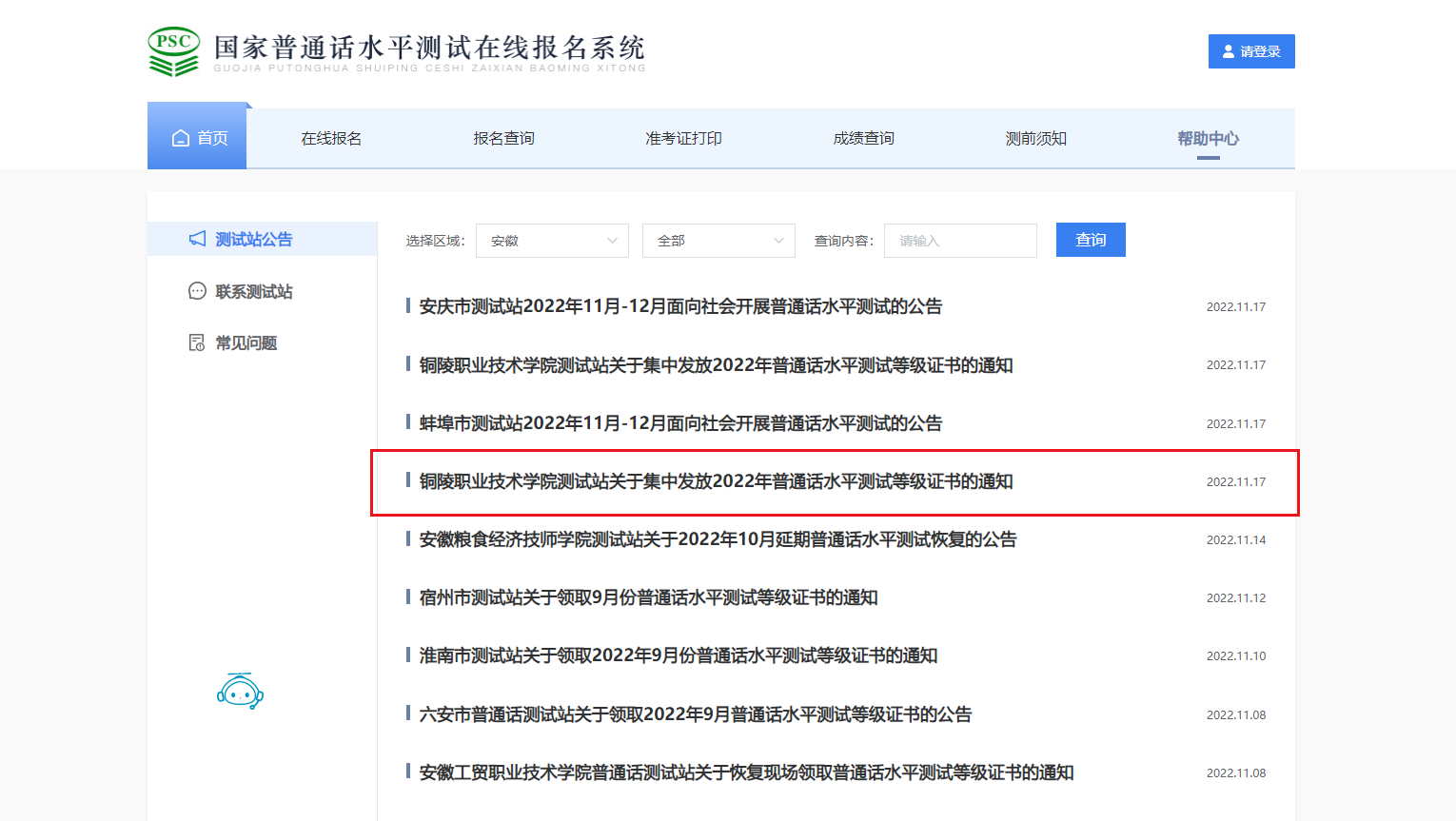The width and height of the screenshot is (1456, 821).
Task: Open the 安庆市测试站 announcement link
Action: (x=680, y=306)
